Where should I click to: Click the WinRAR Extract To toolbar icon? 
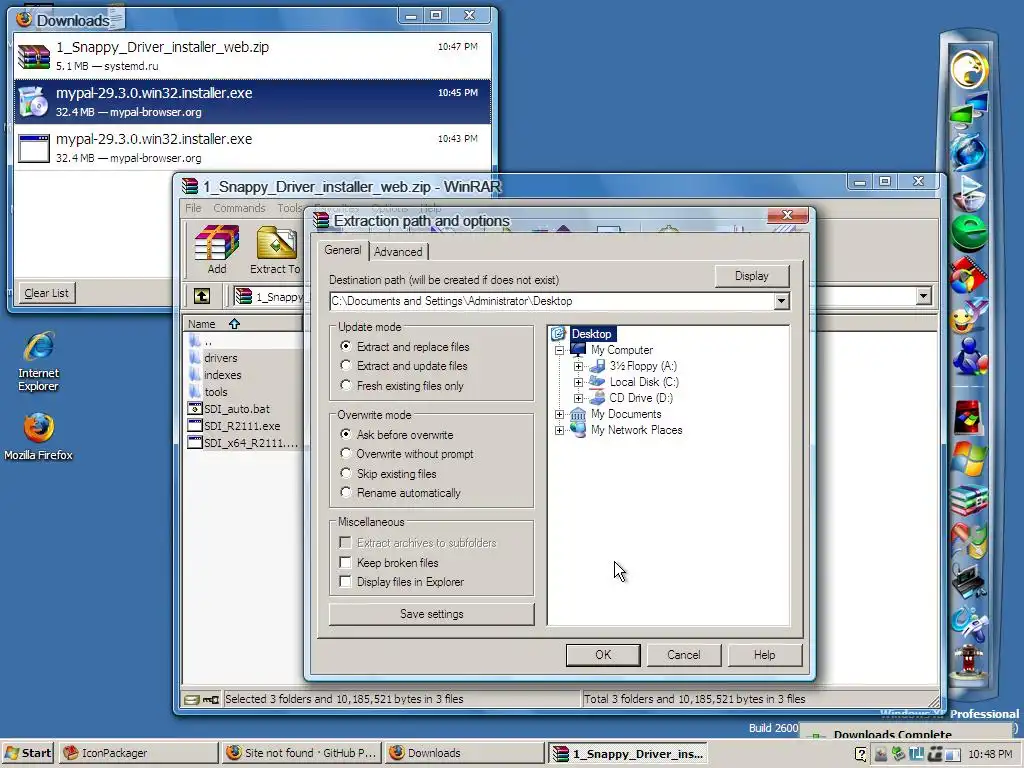point(276,249)
